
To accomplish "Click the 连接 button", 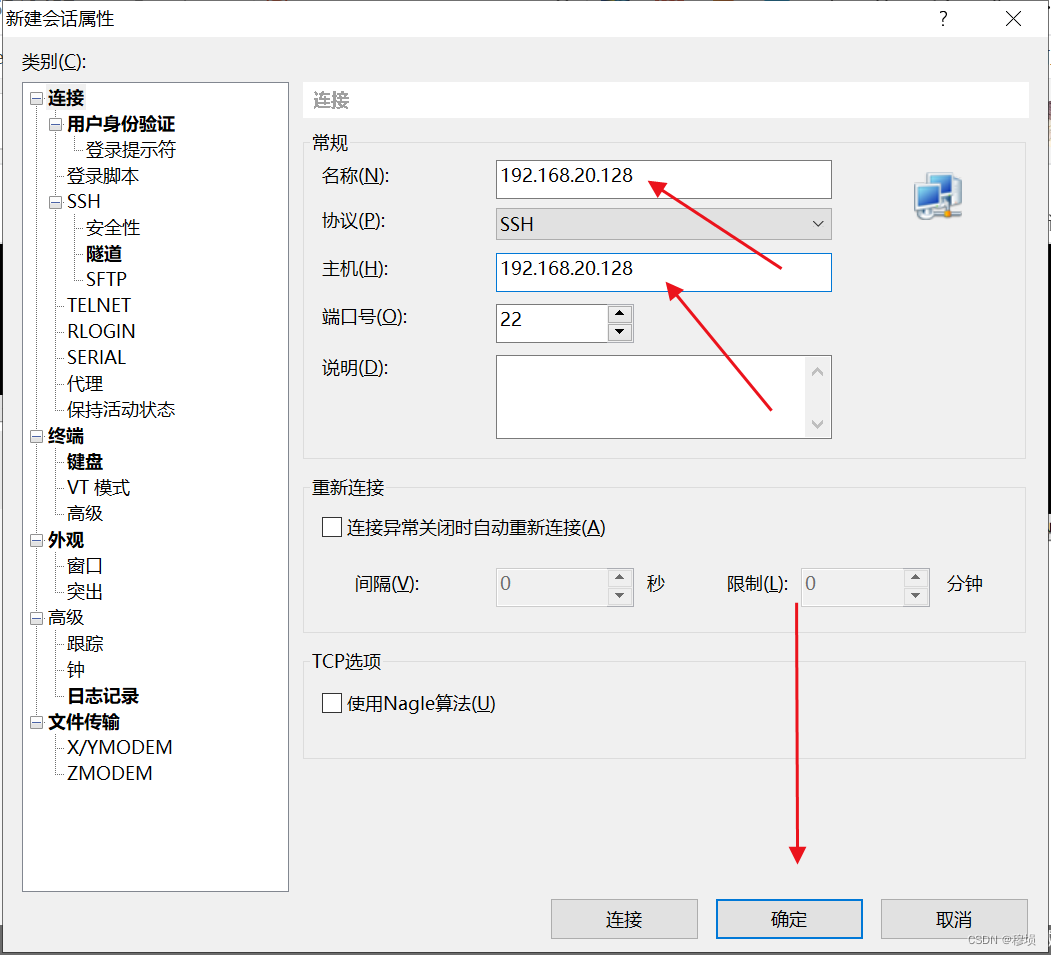I will point(623,918).
